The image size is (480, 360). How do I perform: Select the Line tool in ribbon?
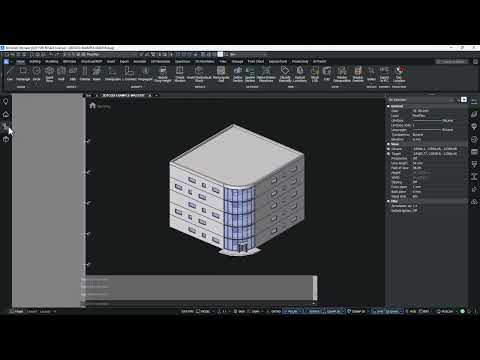coord(10,74)
